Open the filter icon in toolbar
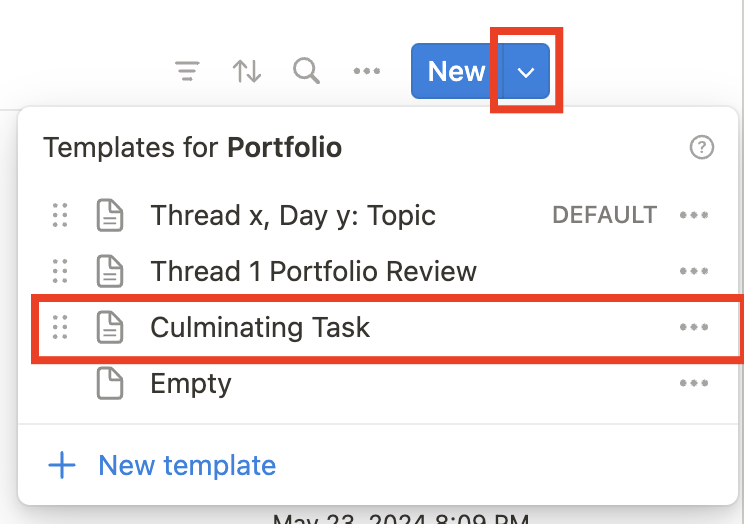 [x=187, y=71]
